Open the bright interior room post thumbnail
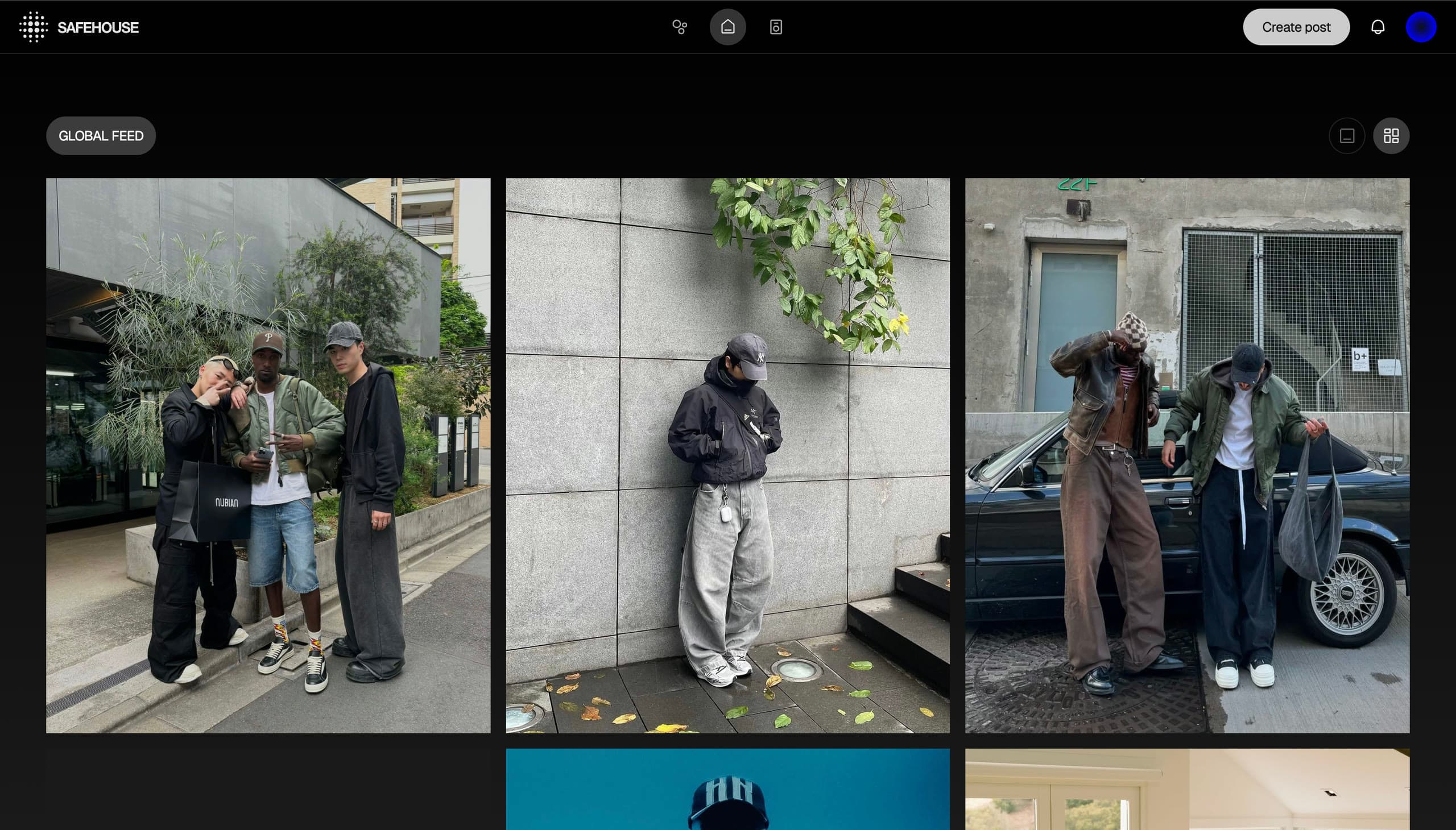The width and height of the screenshot is (1456, 830). point(1188,790)
